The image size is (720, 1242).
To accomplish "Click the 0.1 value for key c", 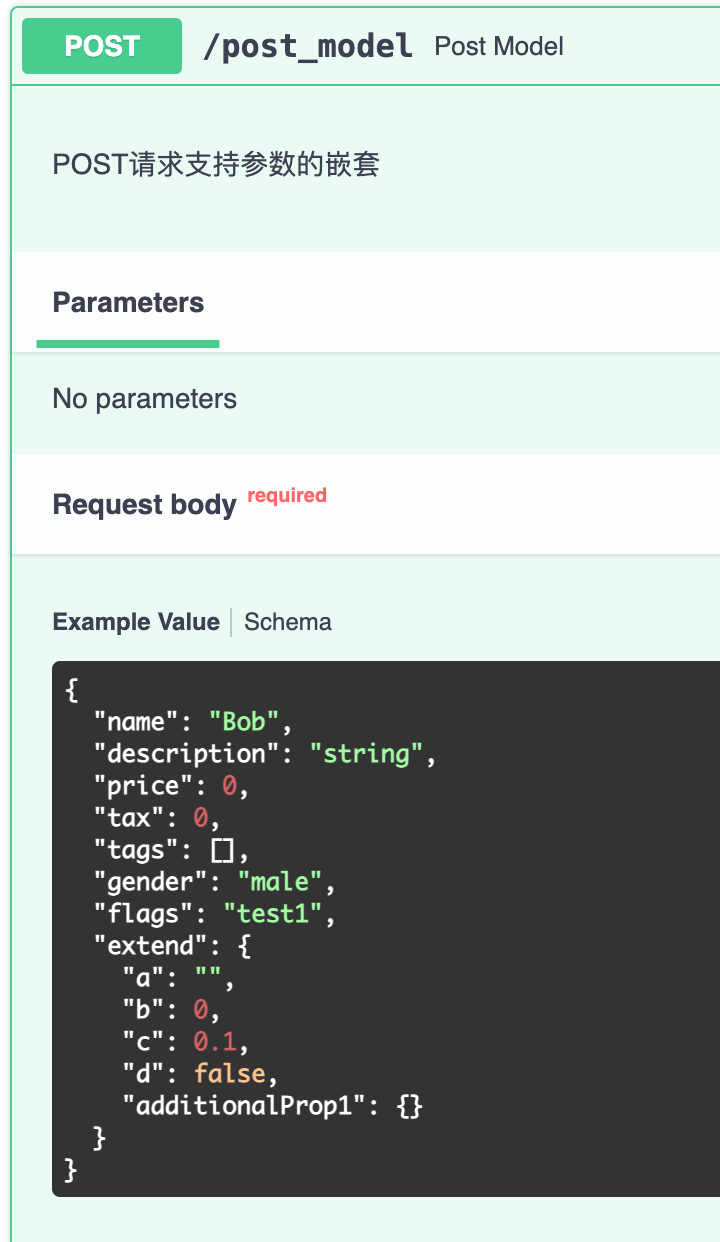I will pos(216,1042).
